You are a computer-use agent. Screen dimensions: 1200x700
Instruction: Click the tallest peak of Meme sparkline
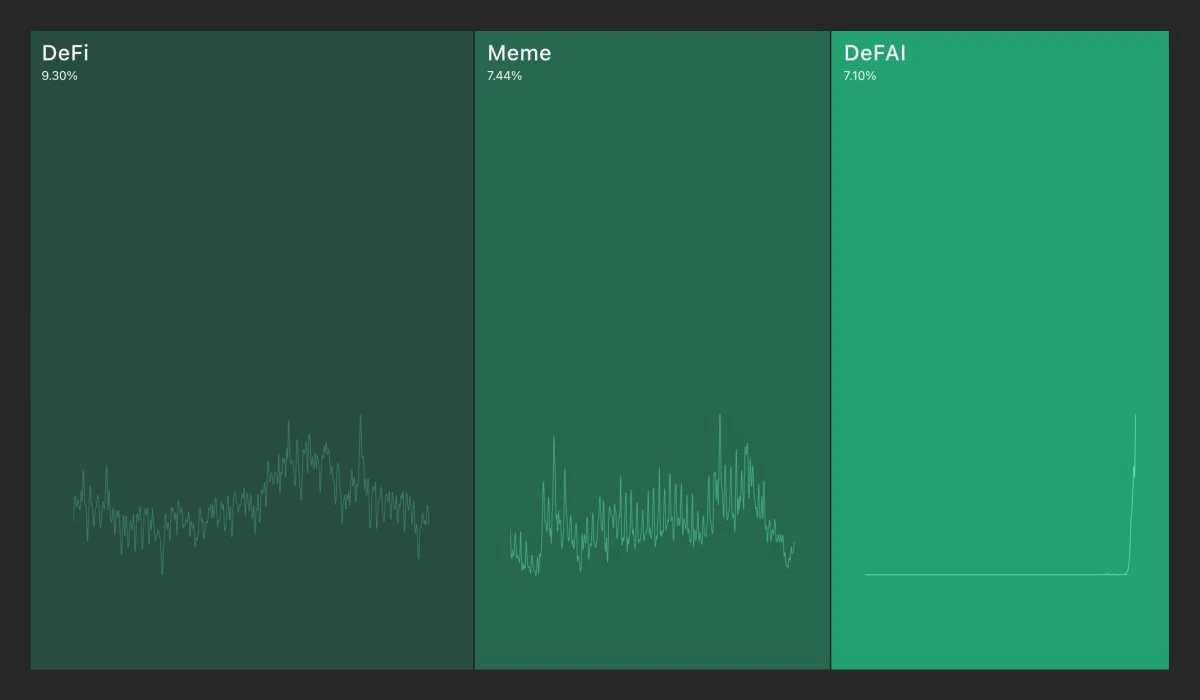tap(719, 417)
